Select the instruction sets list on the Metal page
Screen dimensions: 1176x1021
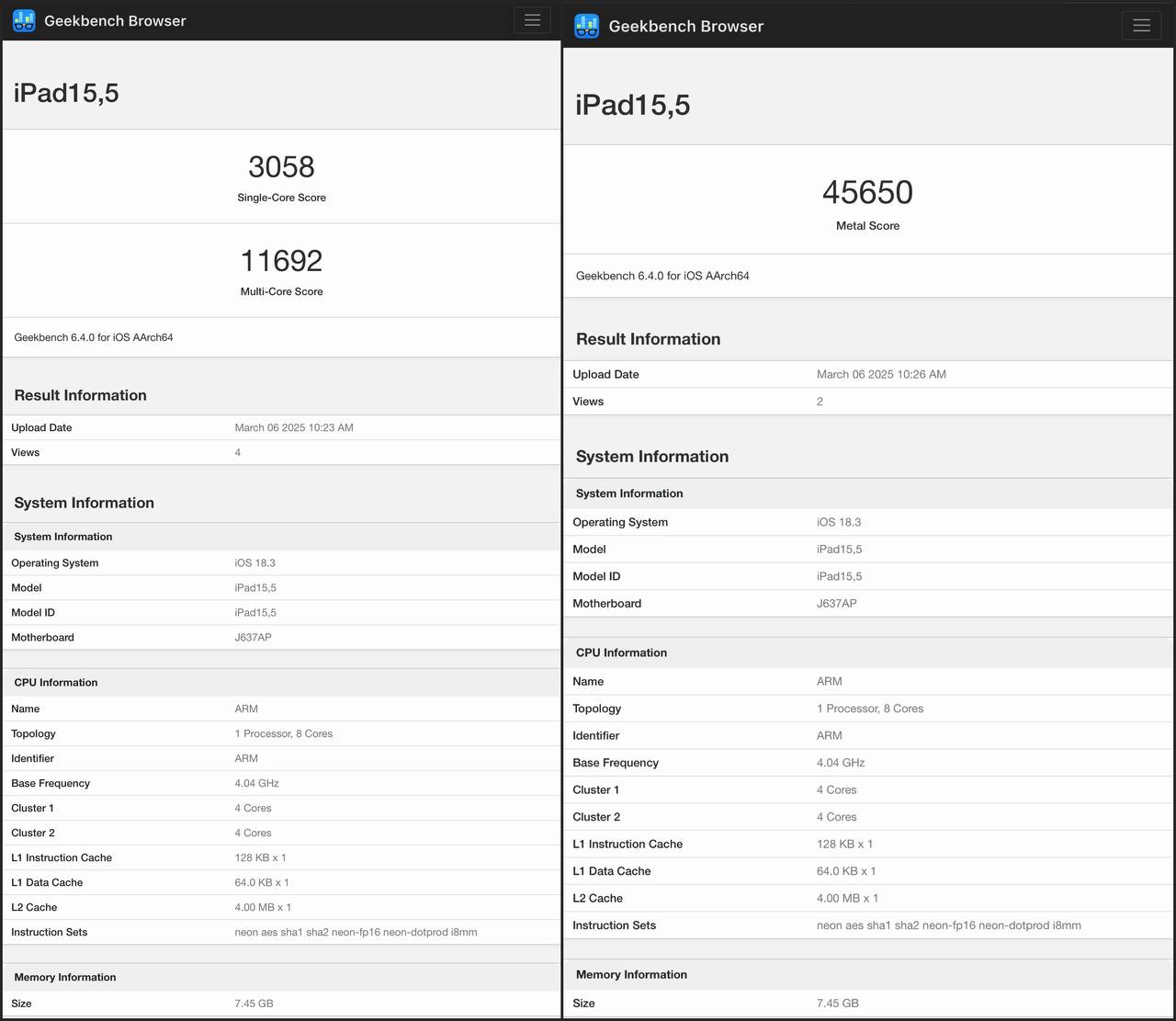(x=949, y=925)
